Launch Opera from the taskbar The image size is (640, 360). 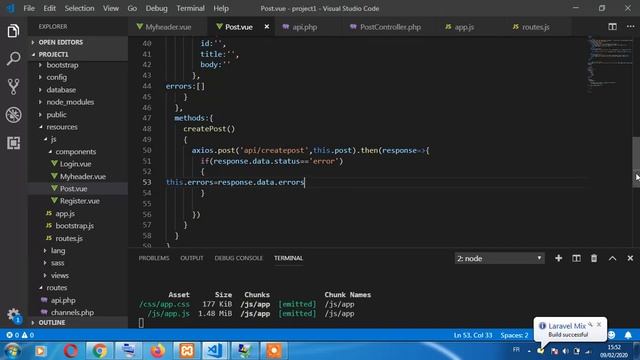pyautogui.click(x=70, y=351)
